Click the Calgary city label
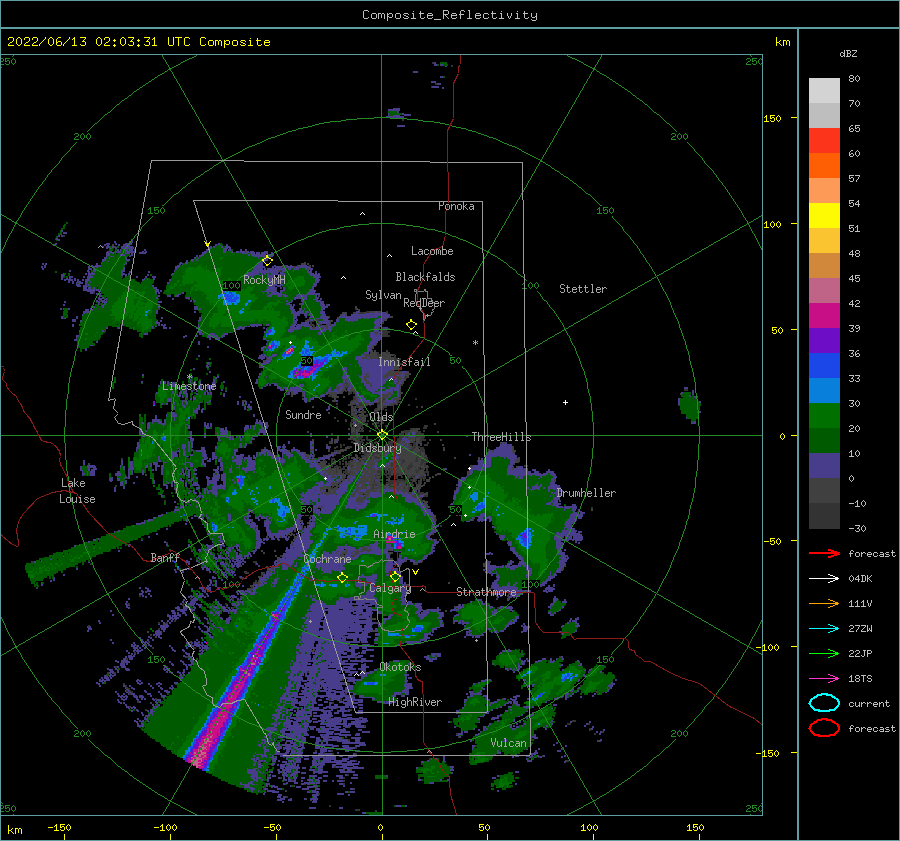Screen dimensions: 900x841 390,588
